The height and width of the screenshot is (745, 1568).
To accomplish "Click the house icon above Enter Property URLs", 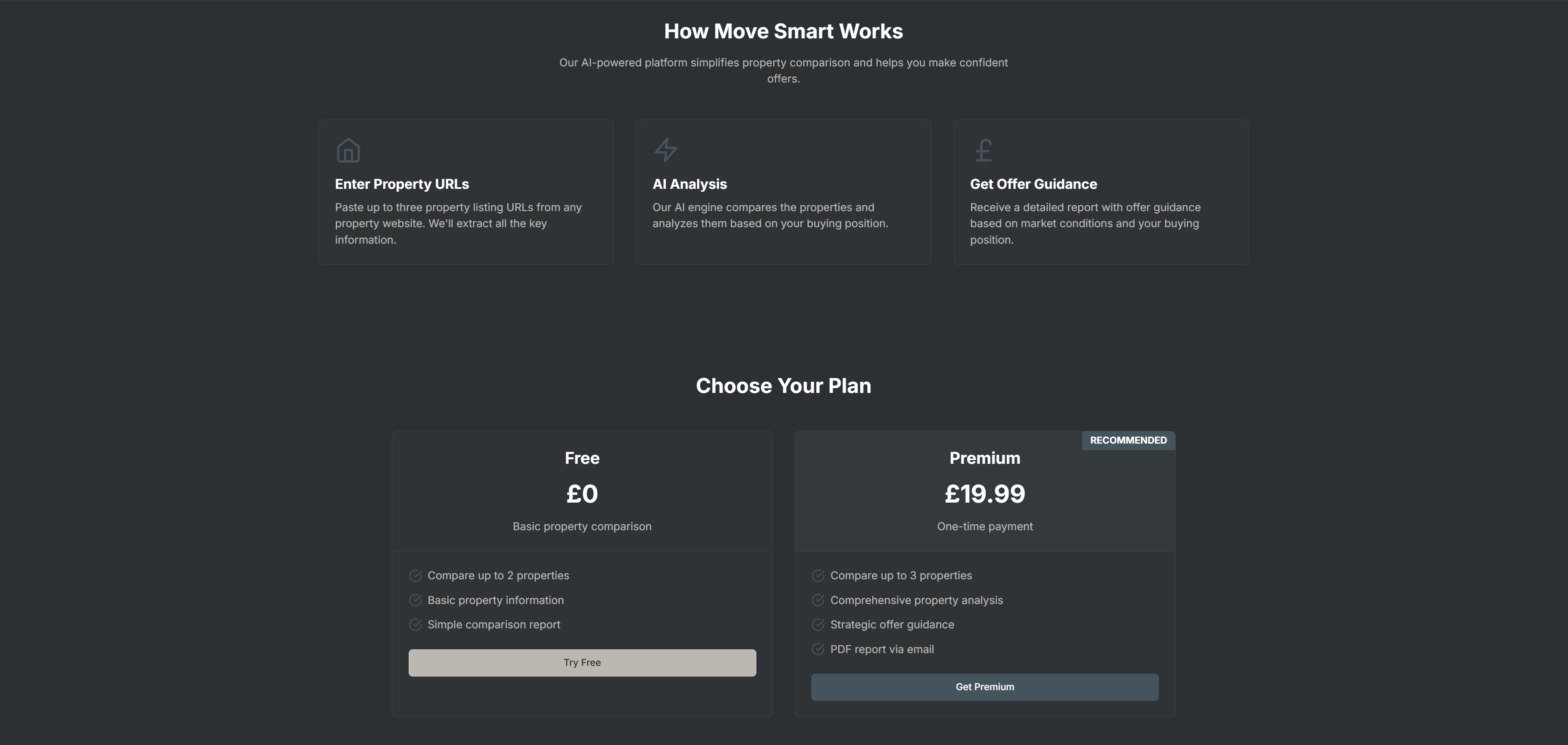I will (x=348, y=150).
